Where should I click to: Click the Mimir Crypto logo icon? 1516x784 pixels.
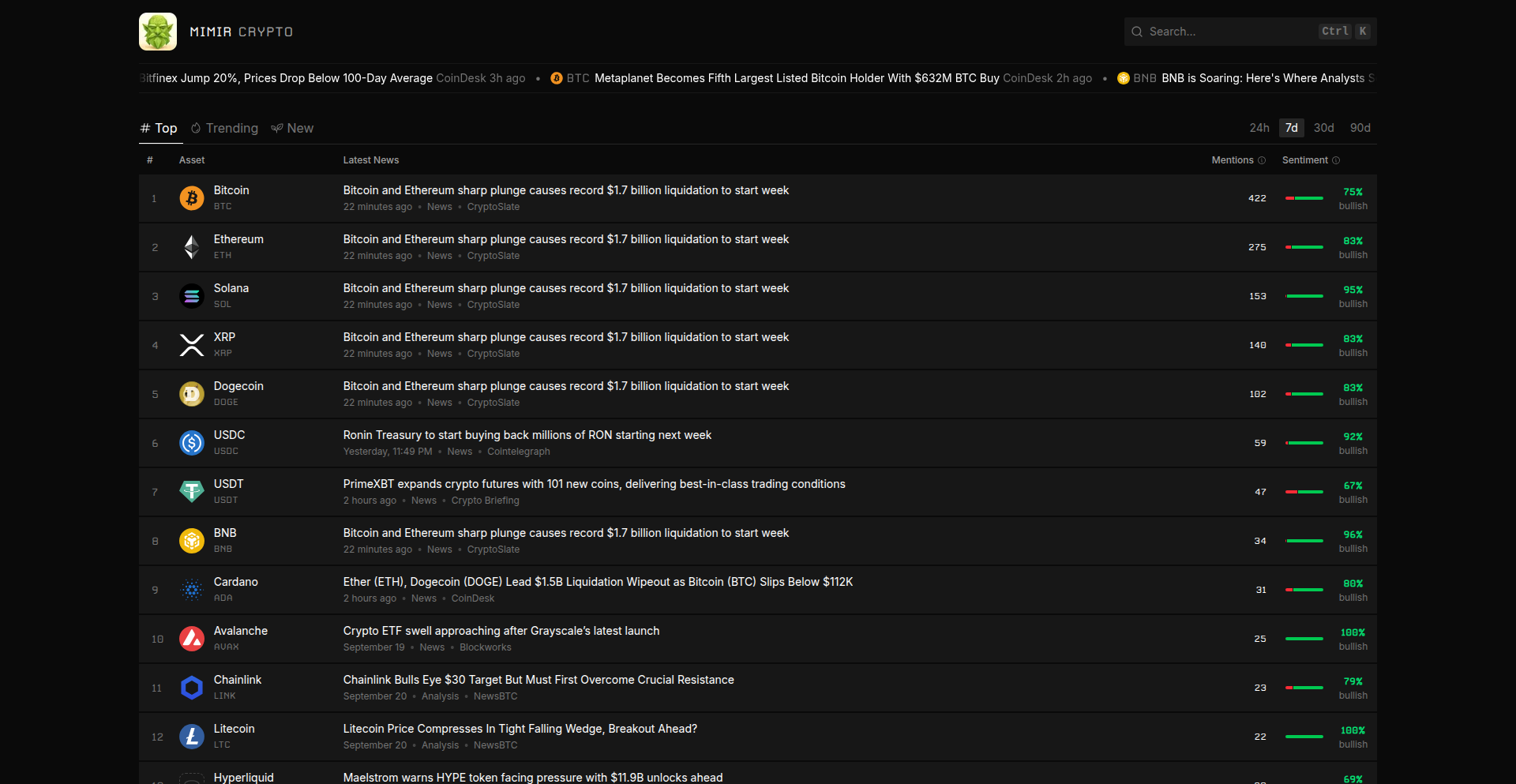tap(158, 32)
